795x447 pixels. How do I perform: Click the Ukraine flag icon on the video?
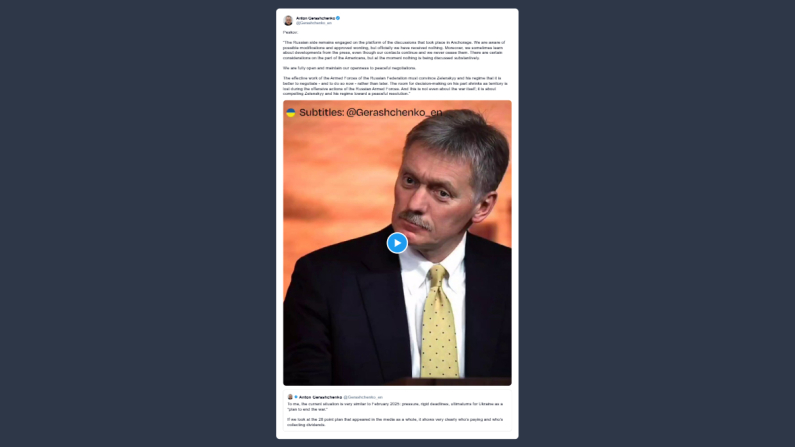coord(291,113)
